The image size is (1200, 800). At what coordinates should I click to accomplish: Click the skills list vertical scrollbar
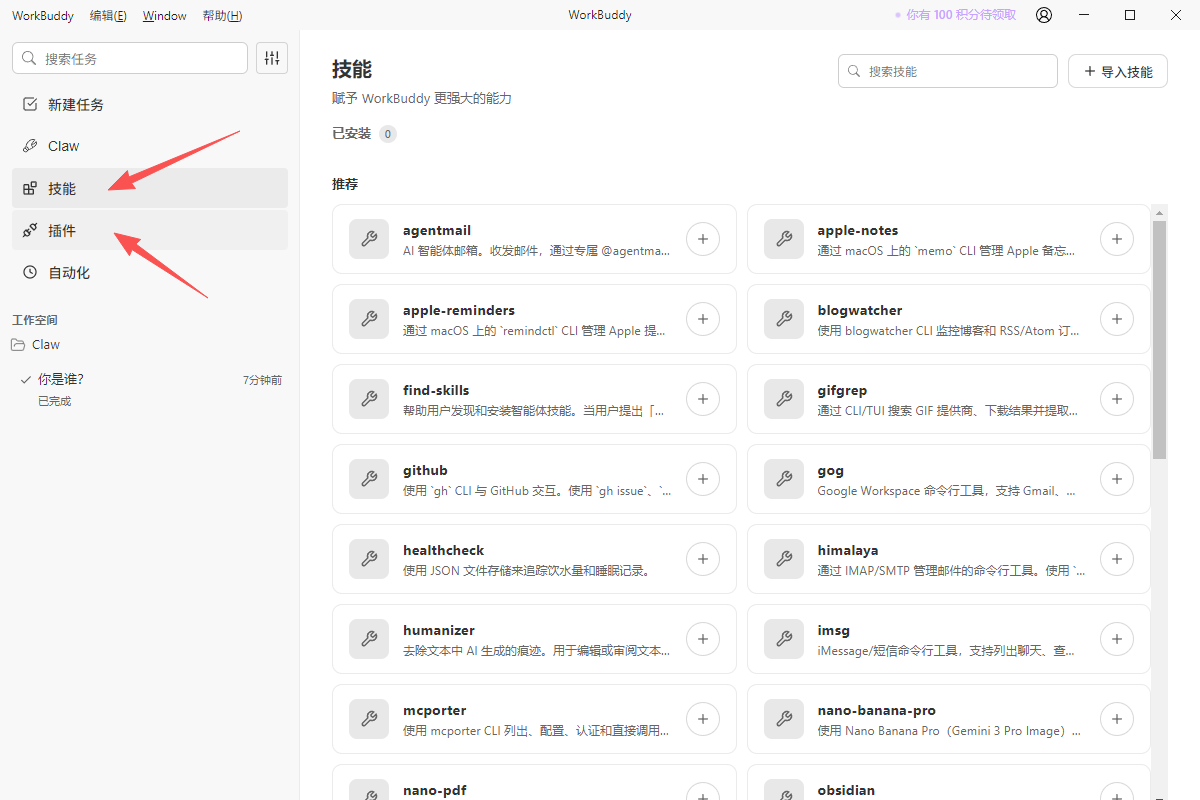click(1159, 340)
